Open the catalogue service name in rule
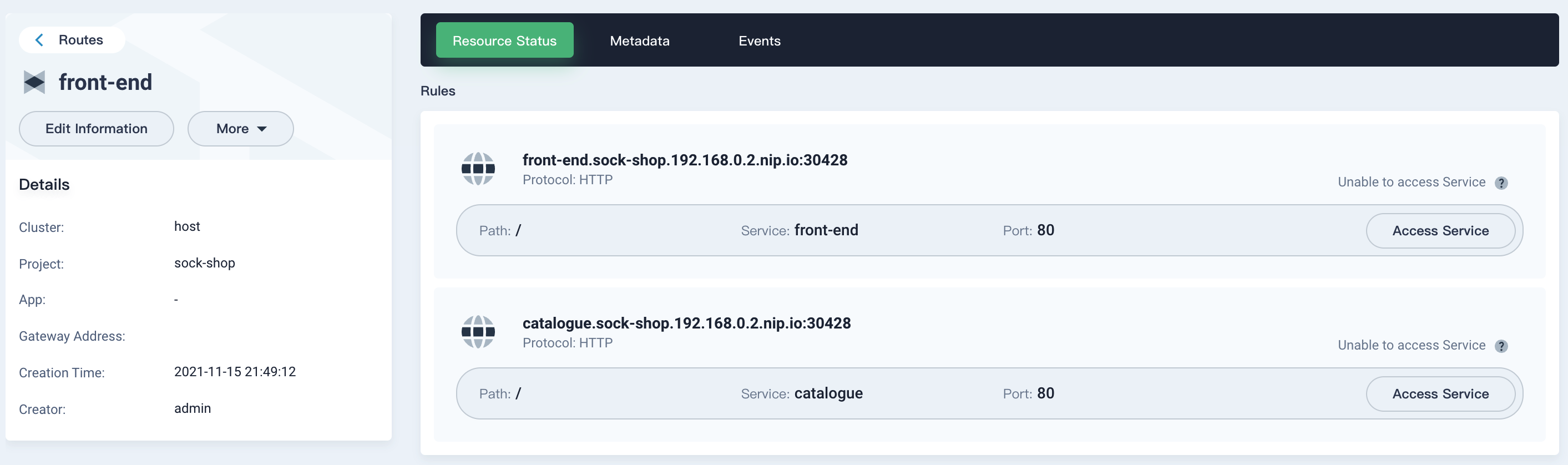1568x465 pixels. [828, 394]
